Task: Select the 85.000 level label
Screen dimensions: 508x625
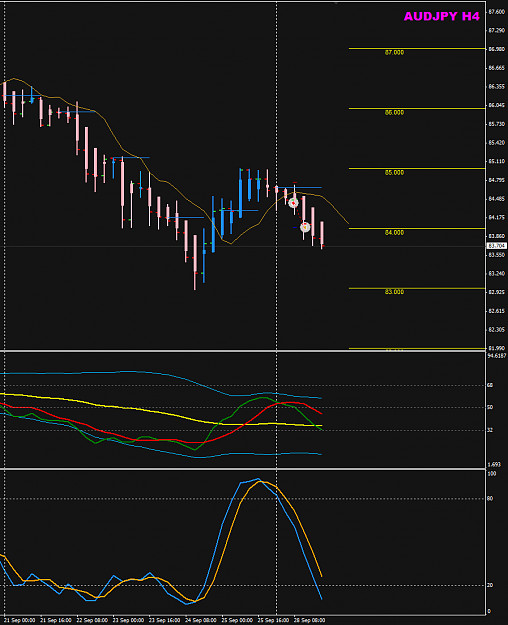Action: pos(394,173)
